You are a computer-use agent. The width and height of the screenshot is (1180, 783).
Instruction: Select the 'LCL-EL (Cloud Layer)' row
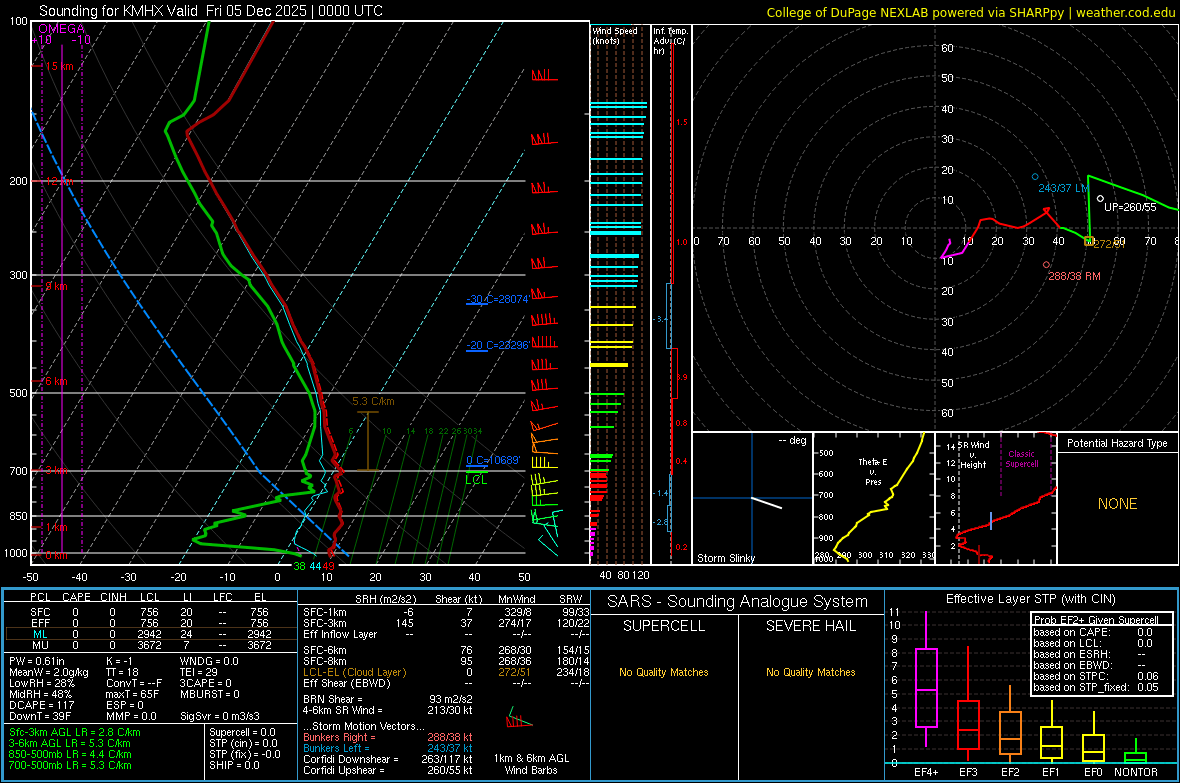[x=446, y=672]
